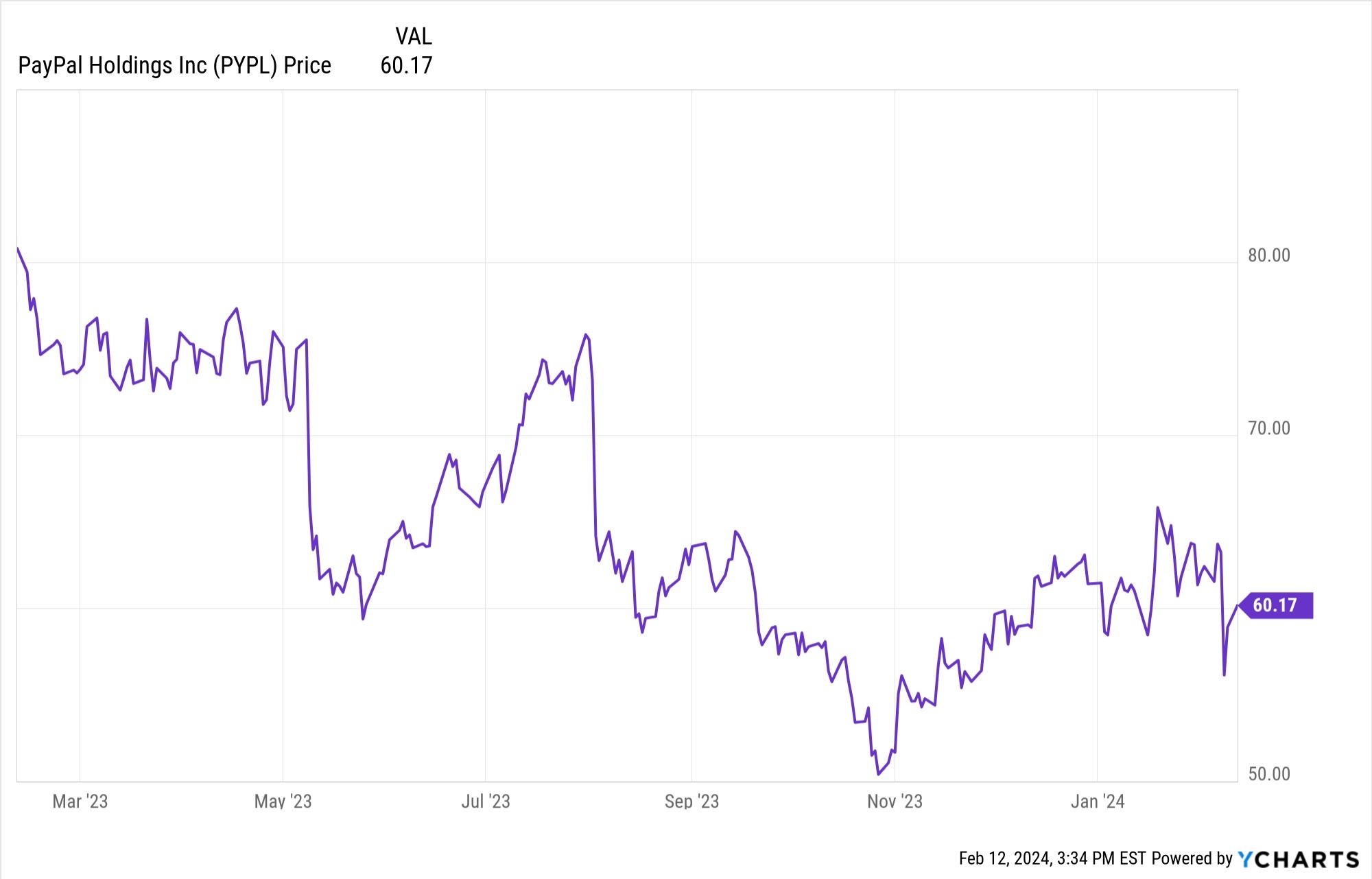This screenshot has width=1372, height=879.
Task: Click the price line's lowest point near Nov '23
Action: pos(878,775)
